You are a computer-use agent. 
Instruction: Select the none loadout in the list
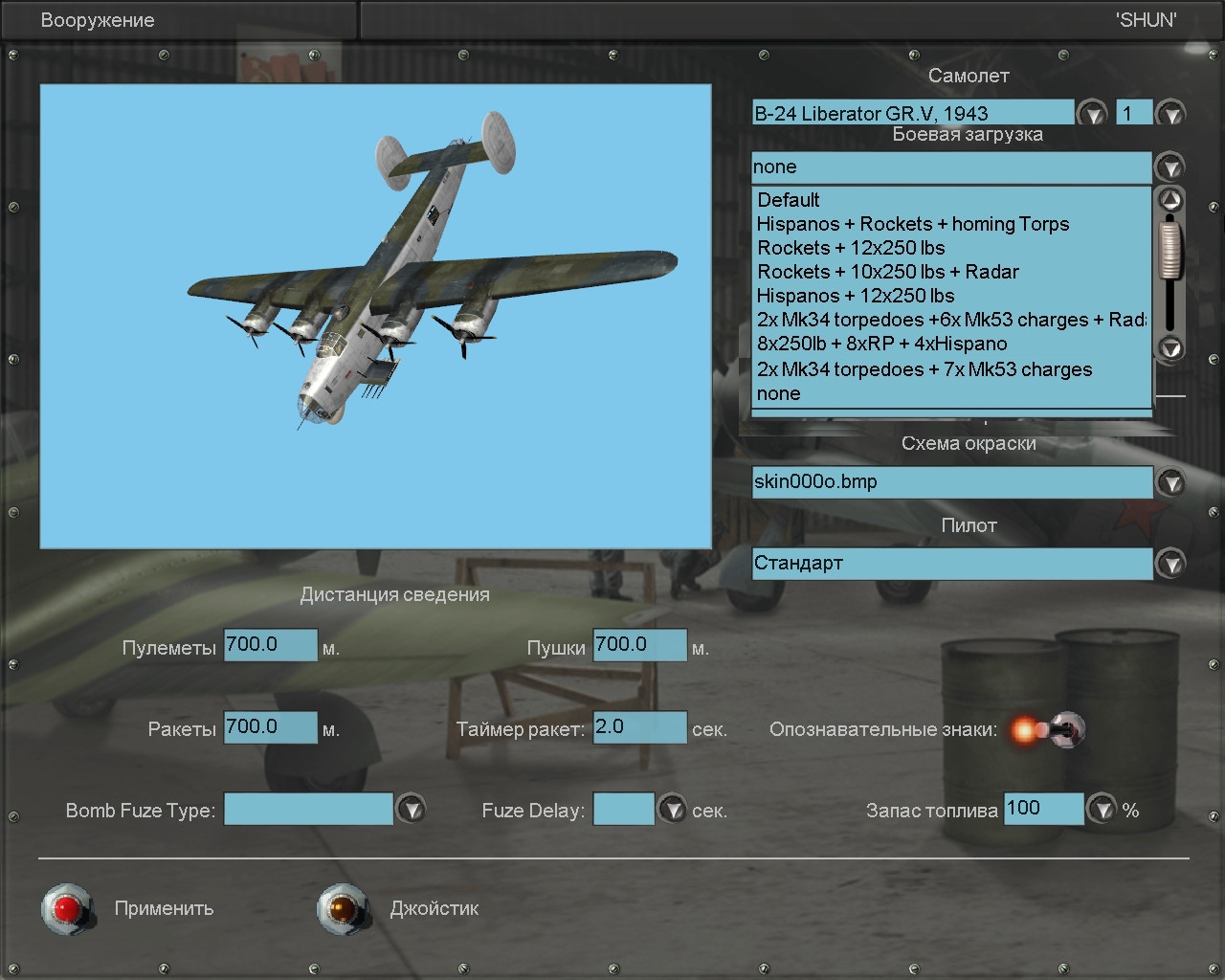click(952, 393)
